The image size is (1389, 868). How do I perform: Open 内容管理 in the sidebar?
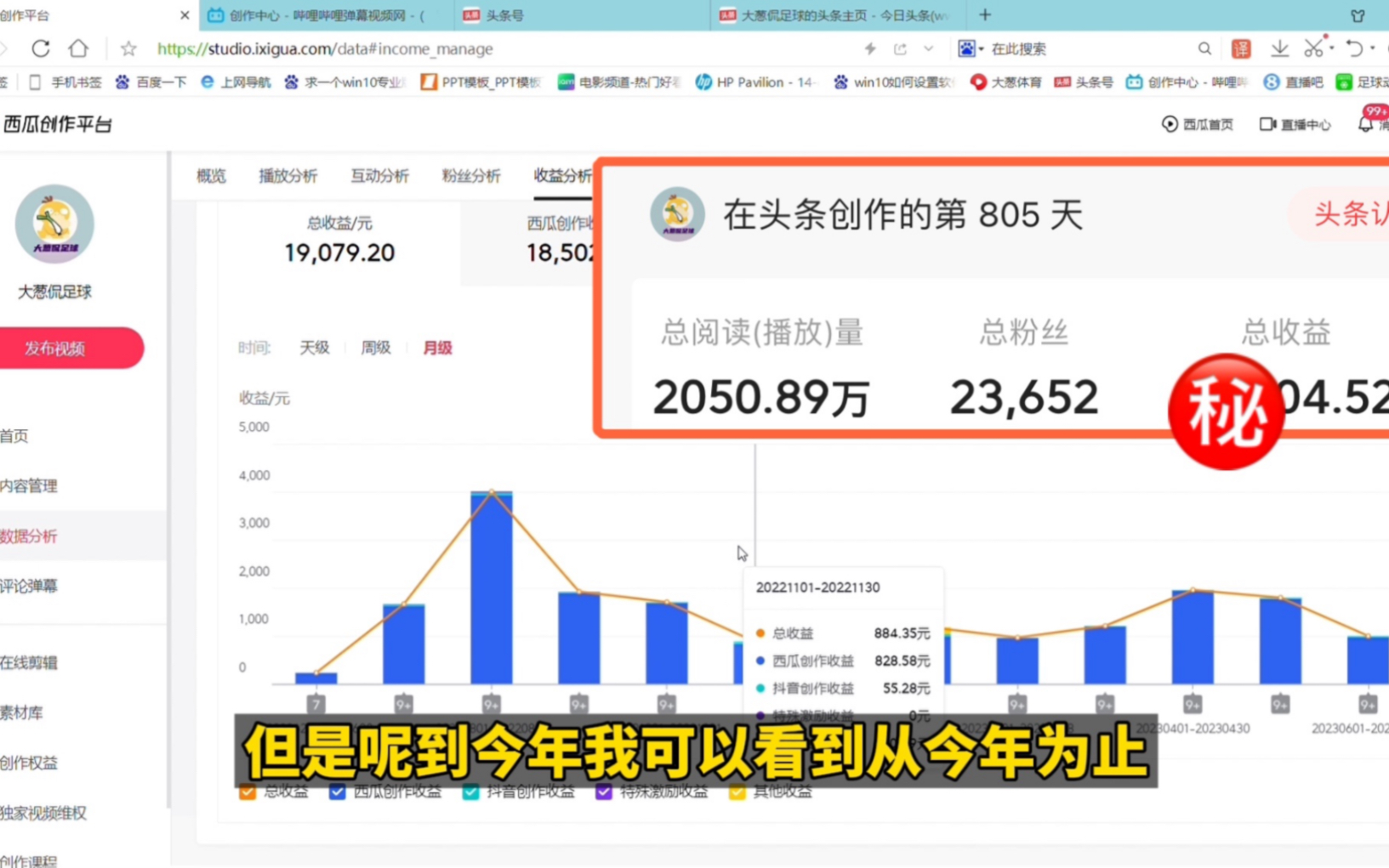[29, 485]
